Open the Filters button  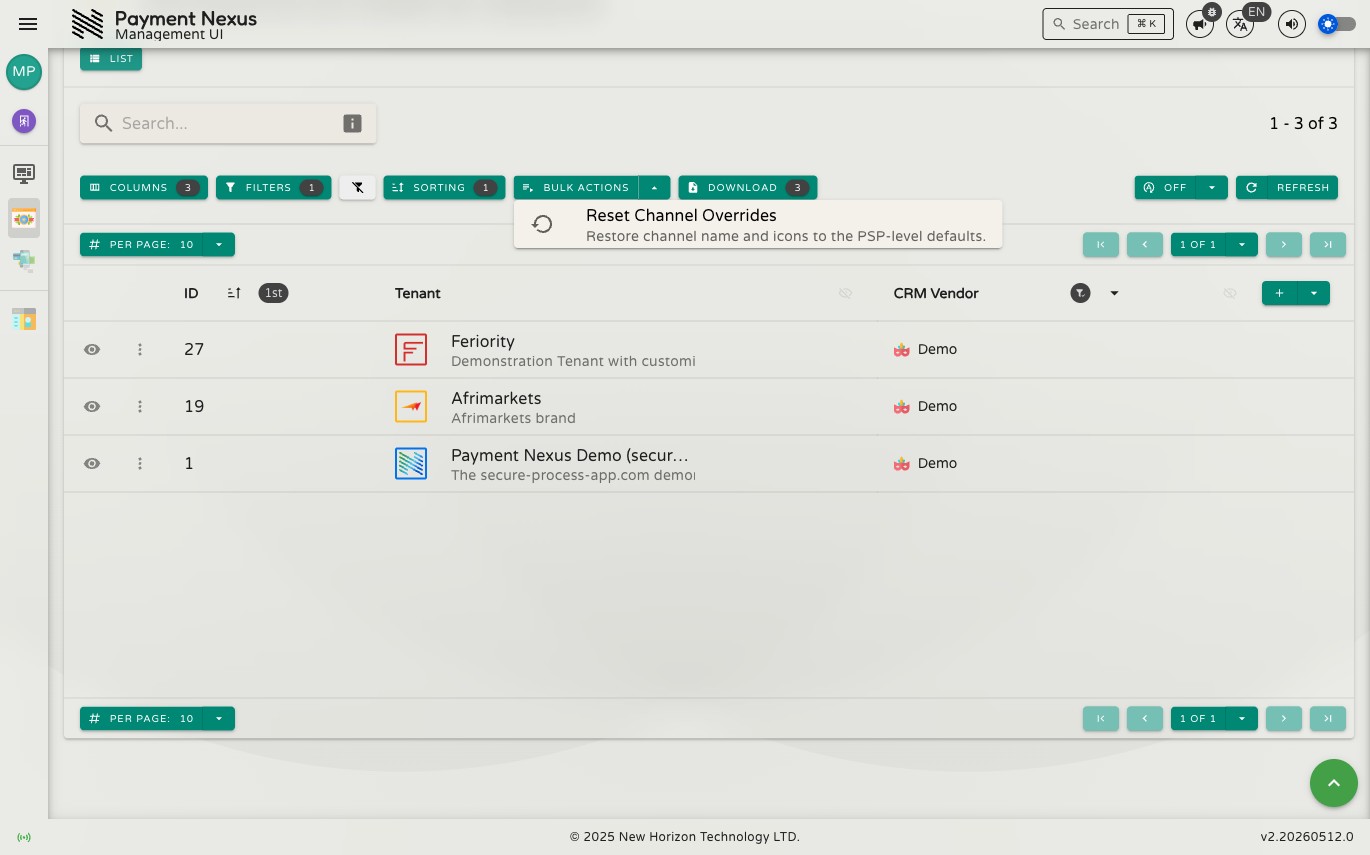(x=274, y=187)
